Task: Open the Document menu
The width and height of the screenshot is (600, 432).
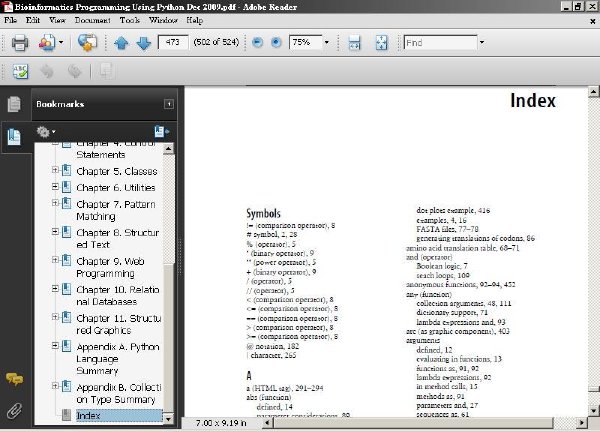Action: coord(93,20)
